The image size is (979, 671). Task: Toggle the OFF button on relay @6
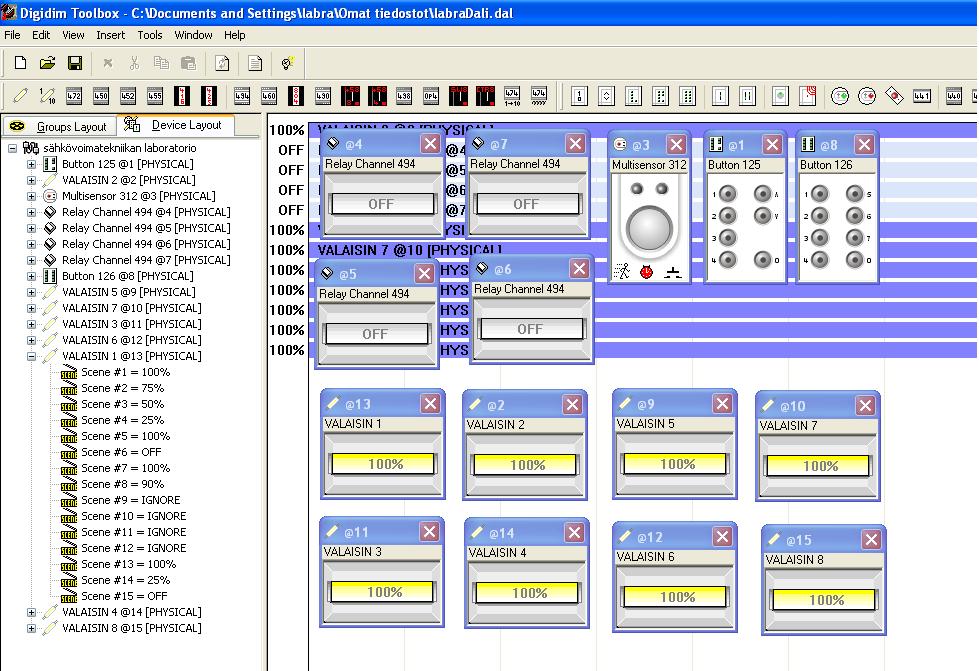tap(531, 329)
